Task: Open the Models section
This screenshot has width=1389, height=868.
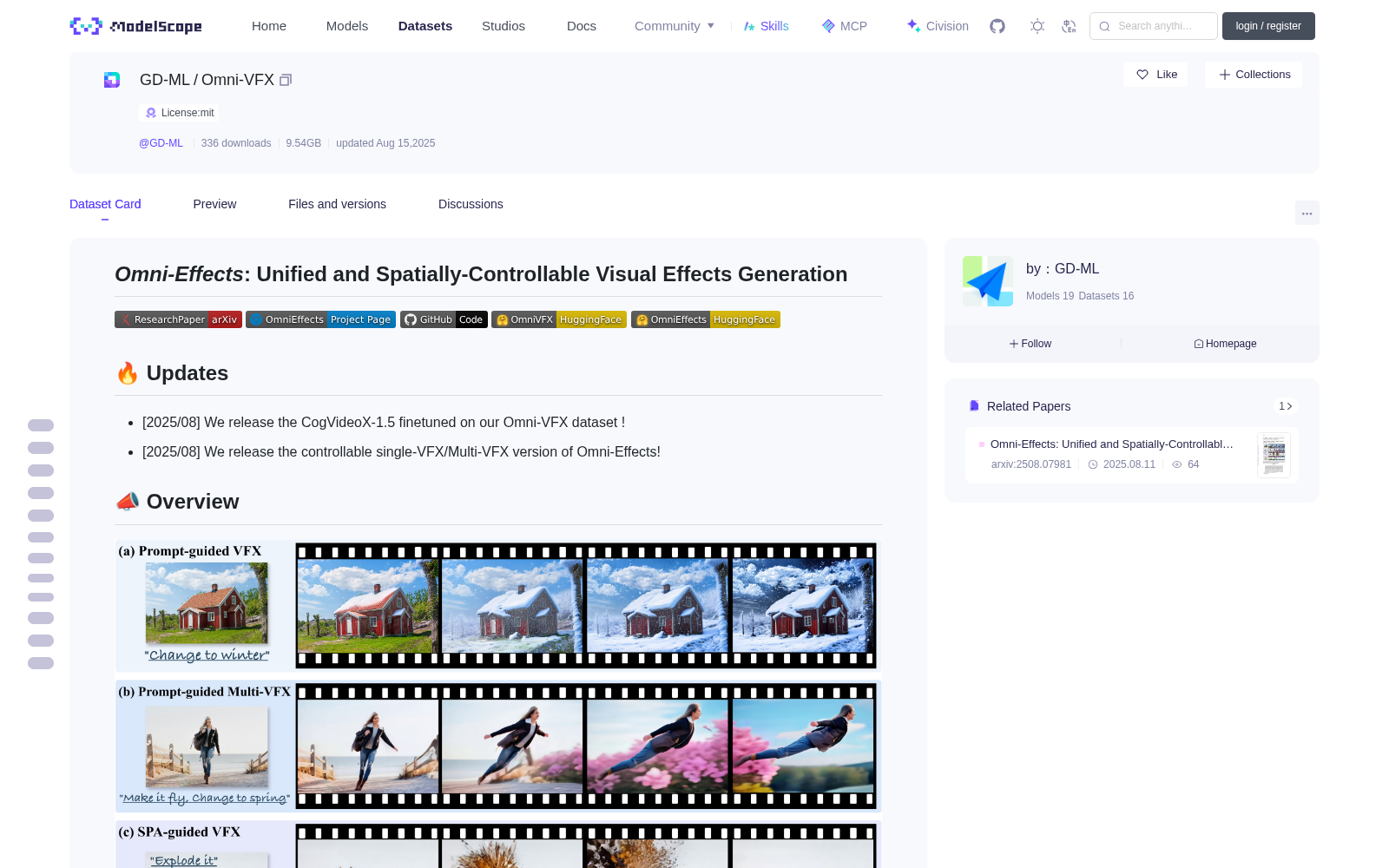Action: 347,26
